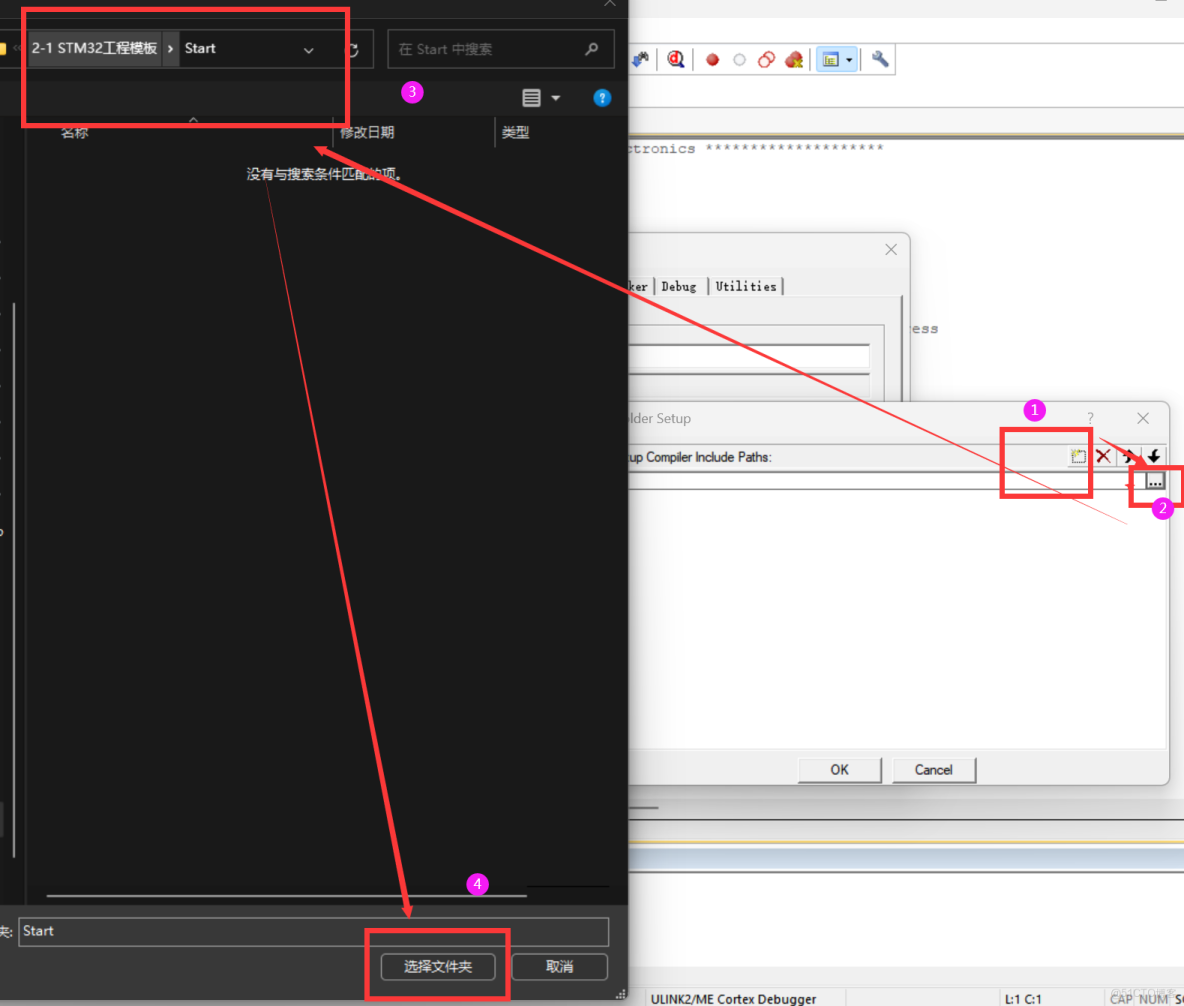
Task: Open dropdown arrow beside the window layout icon
Action: tap(849, 60)
